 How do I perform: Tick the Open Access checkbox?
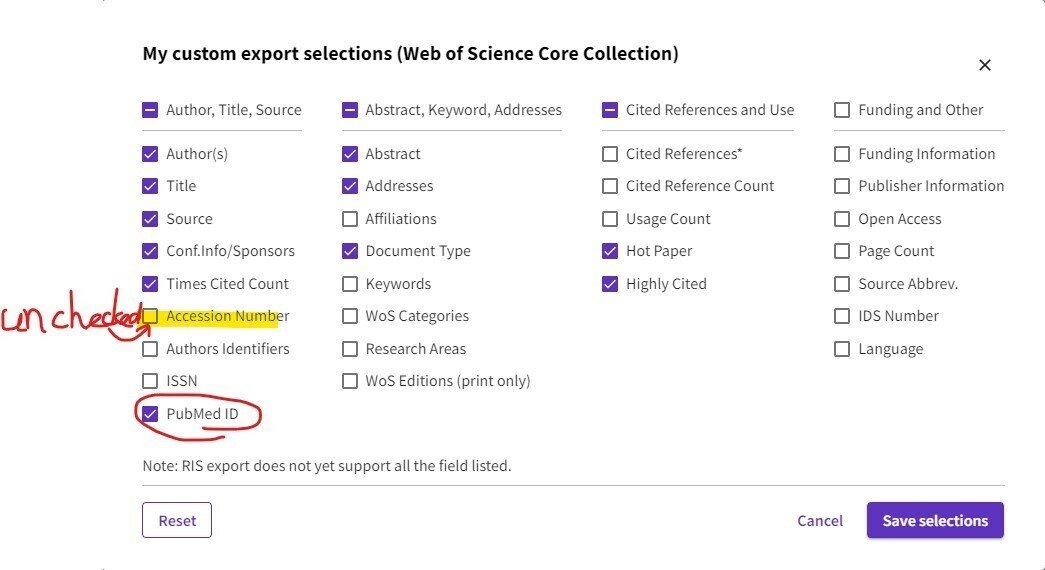tap(842, 219)
